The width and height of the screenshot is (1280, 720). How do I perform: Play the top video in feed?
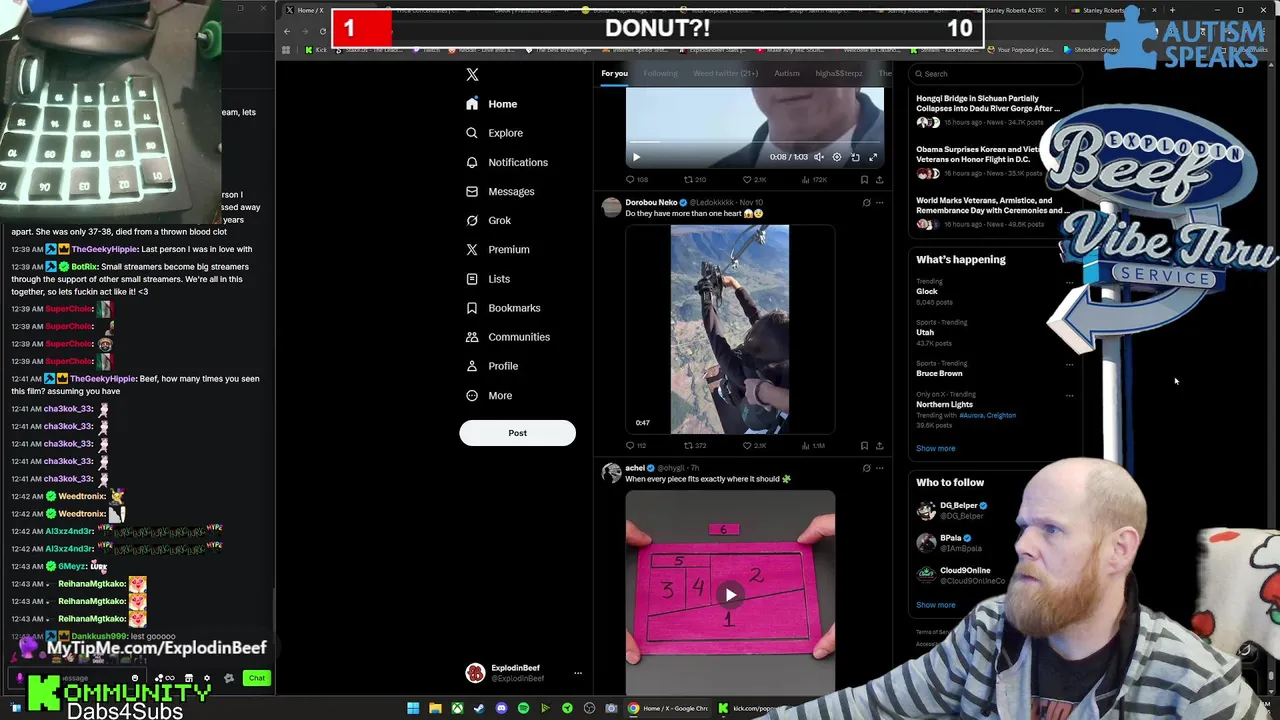(636, 157)
